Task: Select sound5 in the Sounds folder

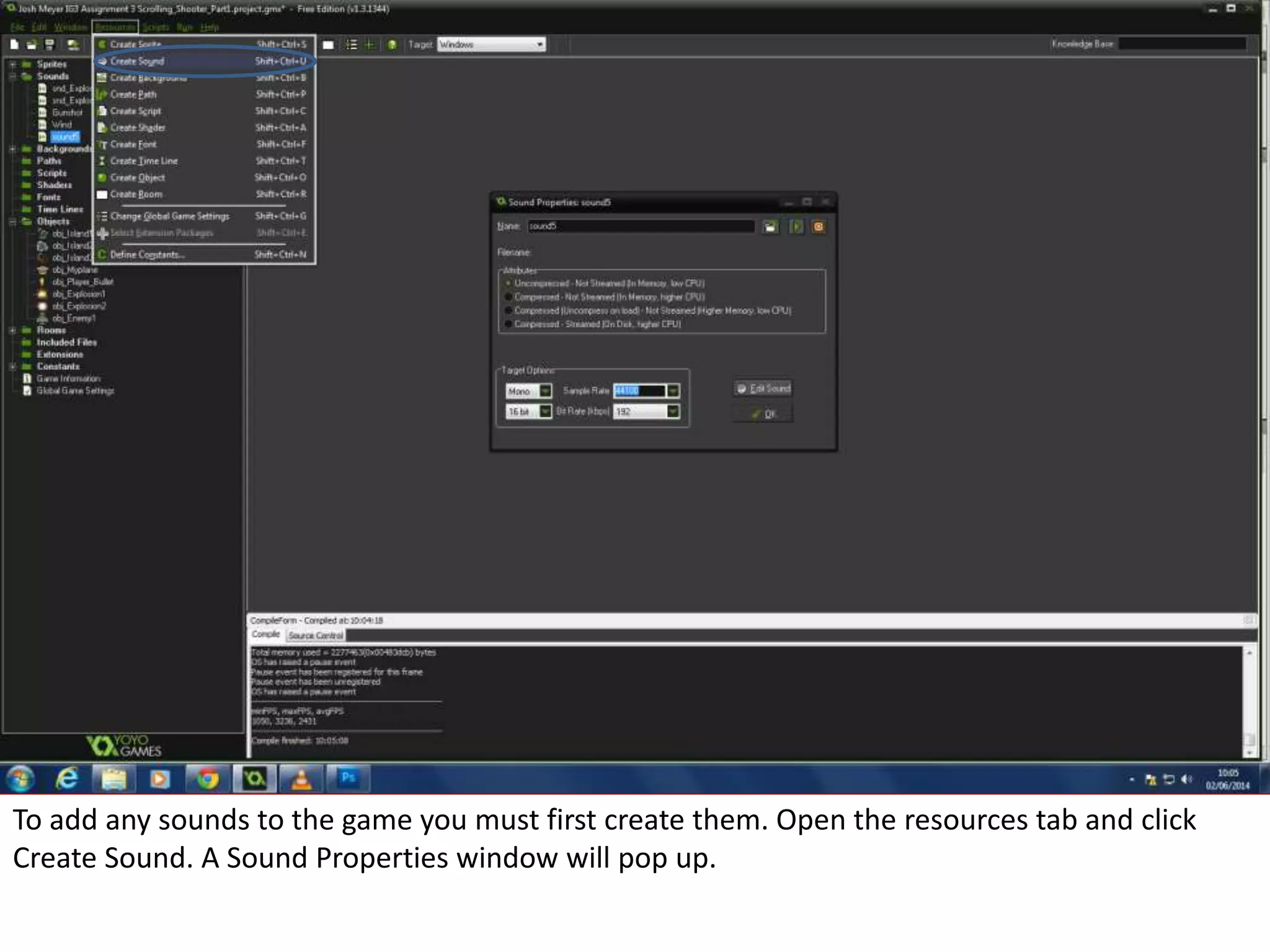Action: coord(64,137)
